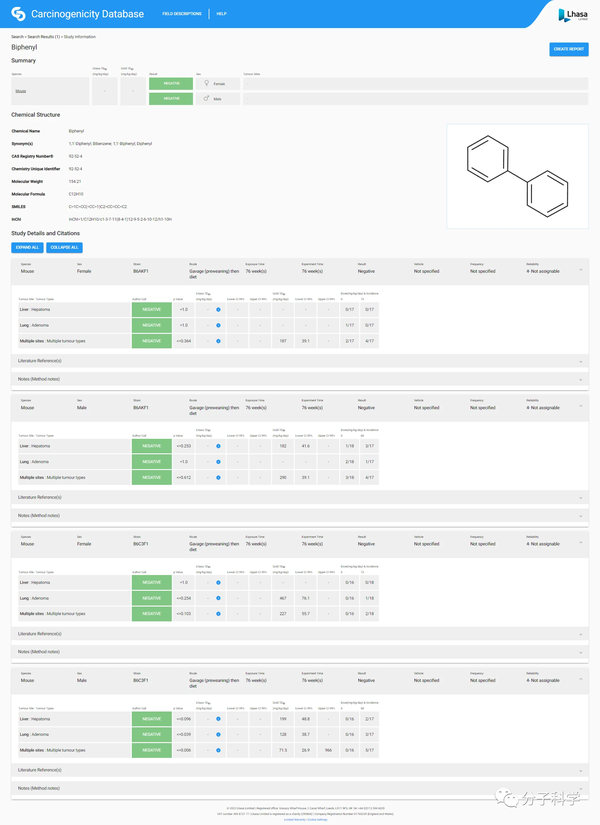Click the CREATE REPORT button

tap(569, 49)
